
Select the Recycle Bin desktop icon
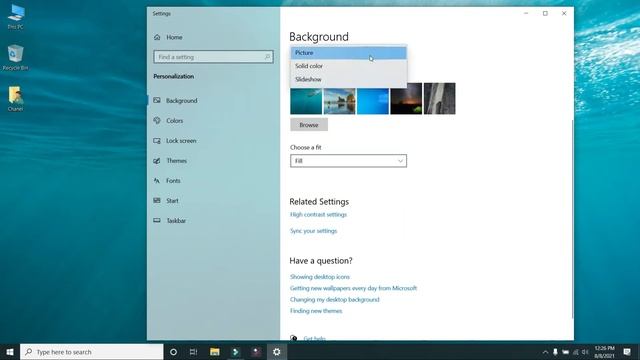16,58
